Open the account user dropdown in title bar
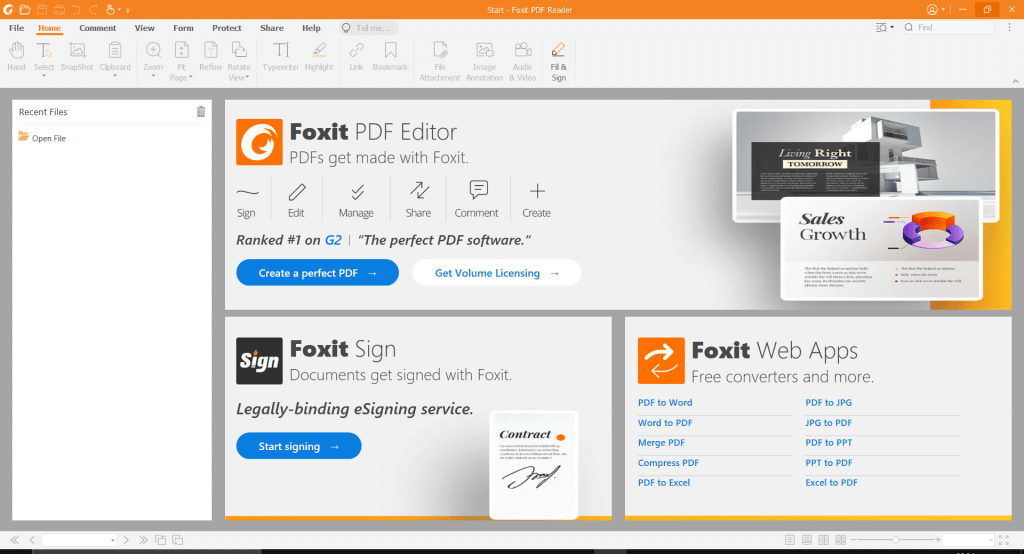1024x554 pixels. [943, 10]
